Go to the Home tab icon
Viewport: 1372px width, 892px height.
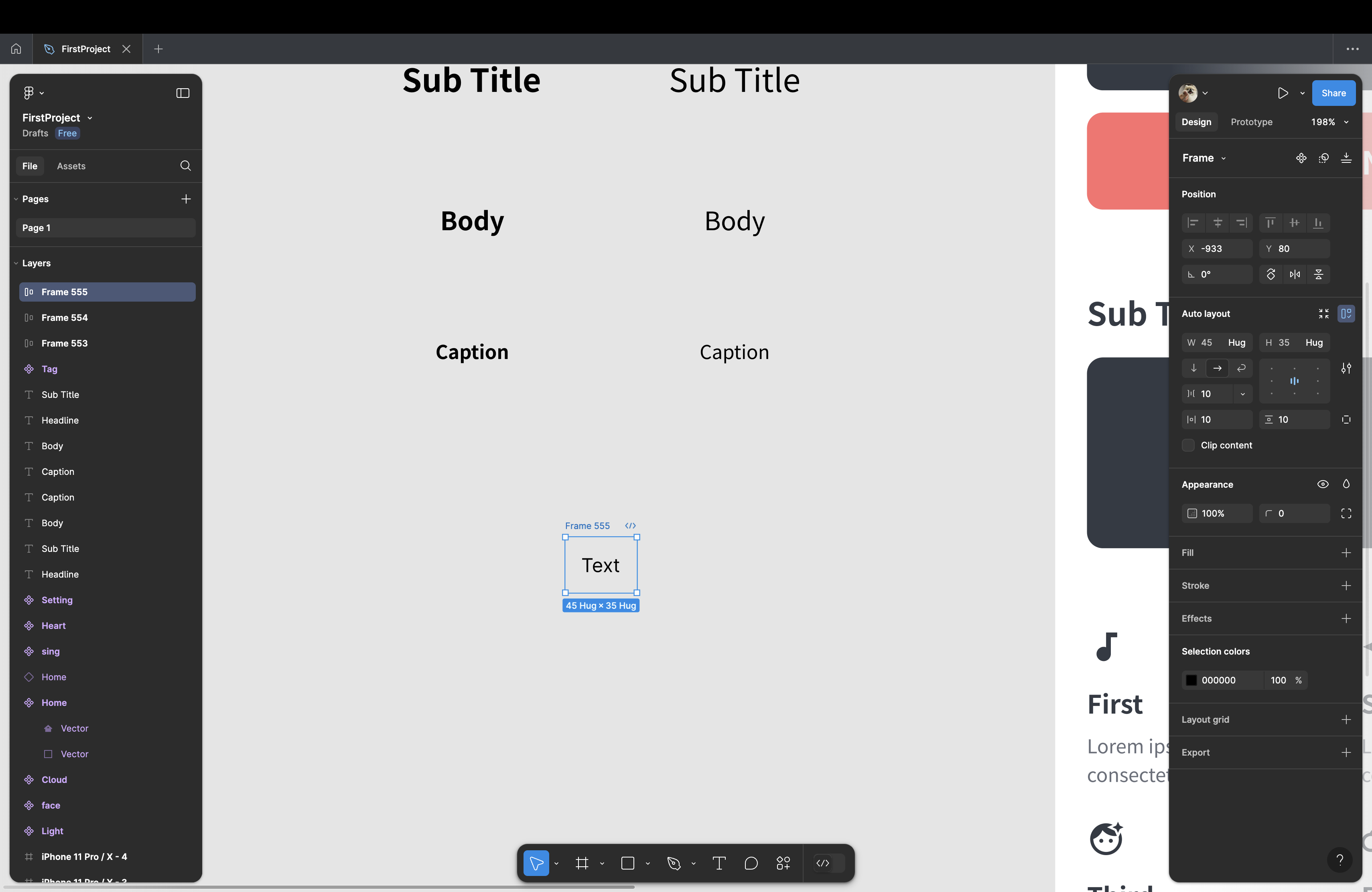click(16, 49)
